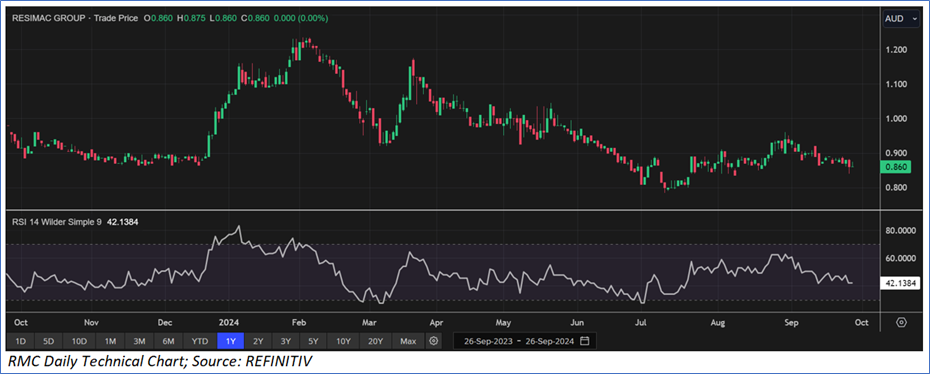Choose the 3Y range button
This screenshot has width=930, height=374.
(x=286, y=341)
